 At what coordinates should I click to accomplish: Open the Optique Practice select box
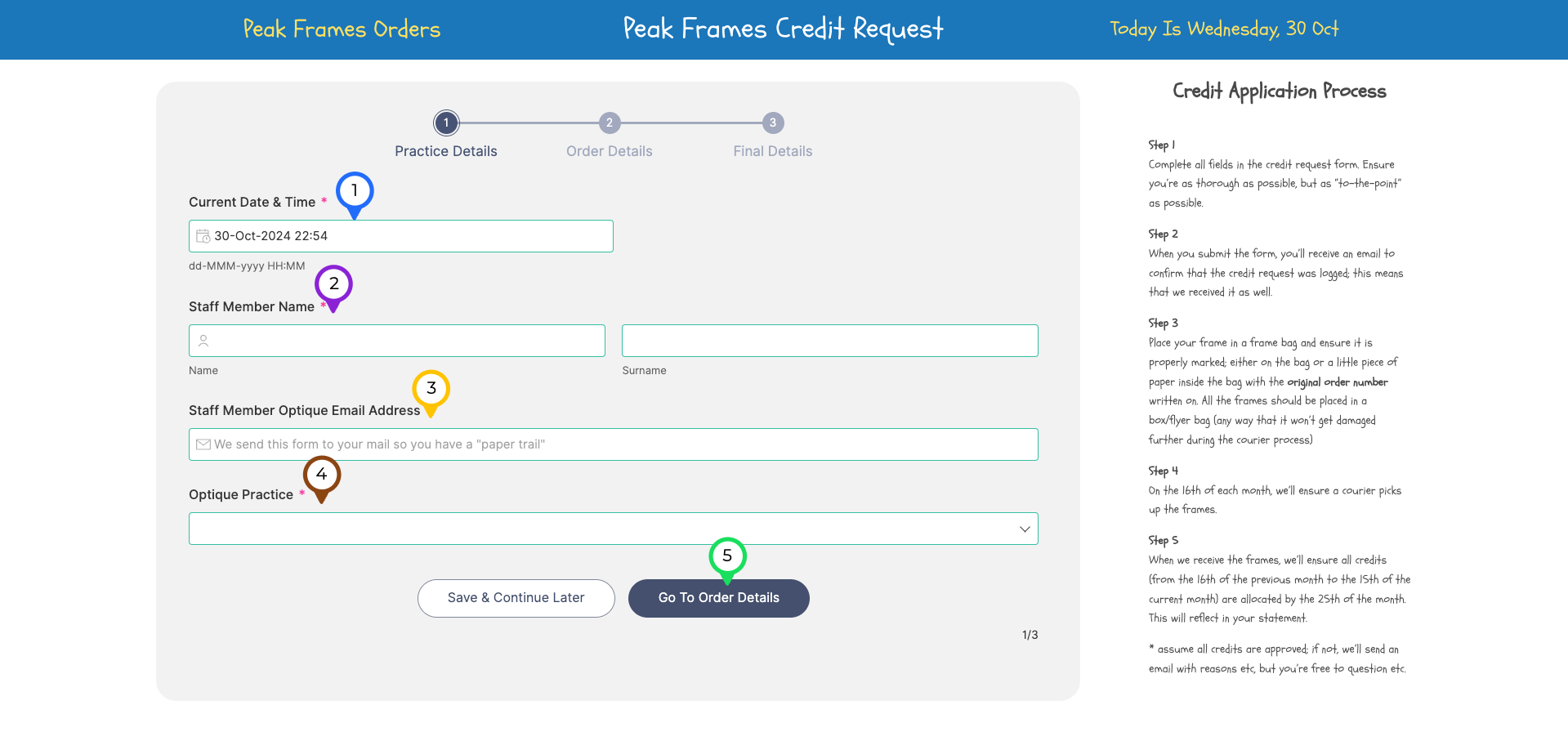(x=605, y=529)
